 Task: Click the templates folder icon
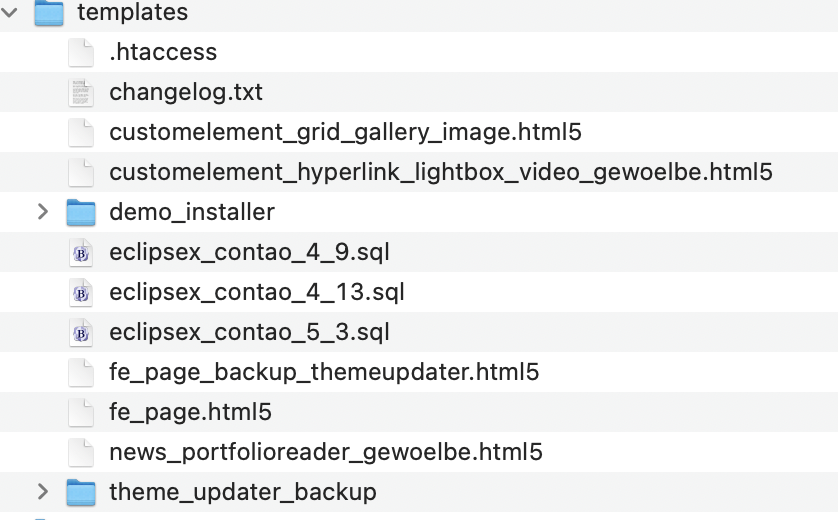[x=49, y=13]
